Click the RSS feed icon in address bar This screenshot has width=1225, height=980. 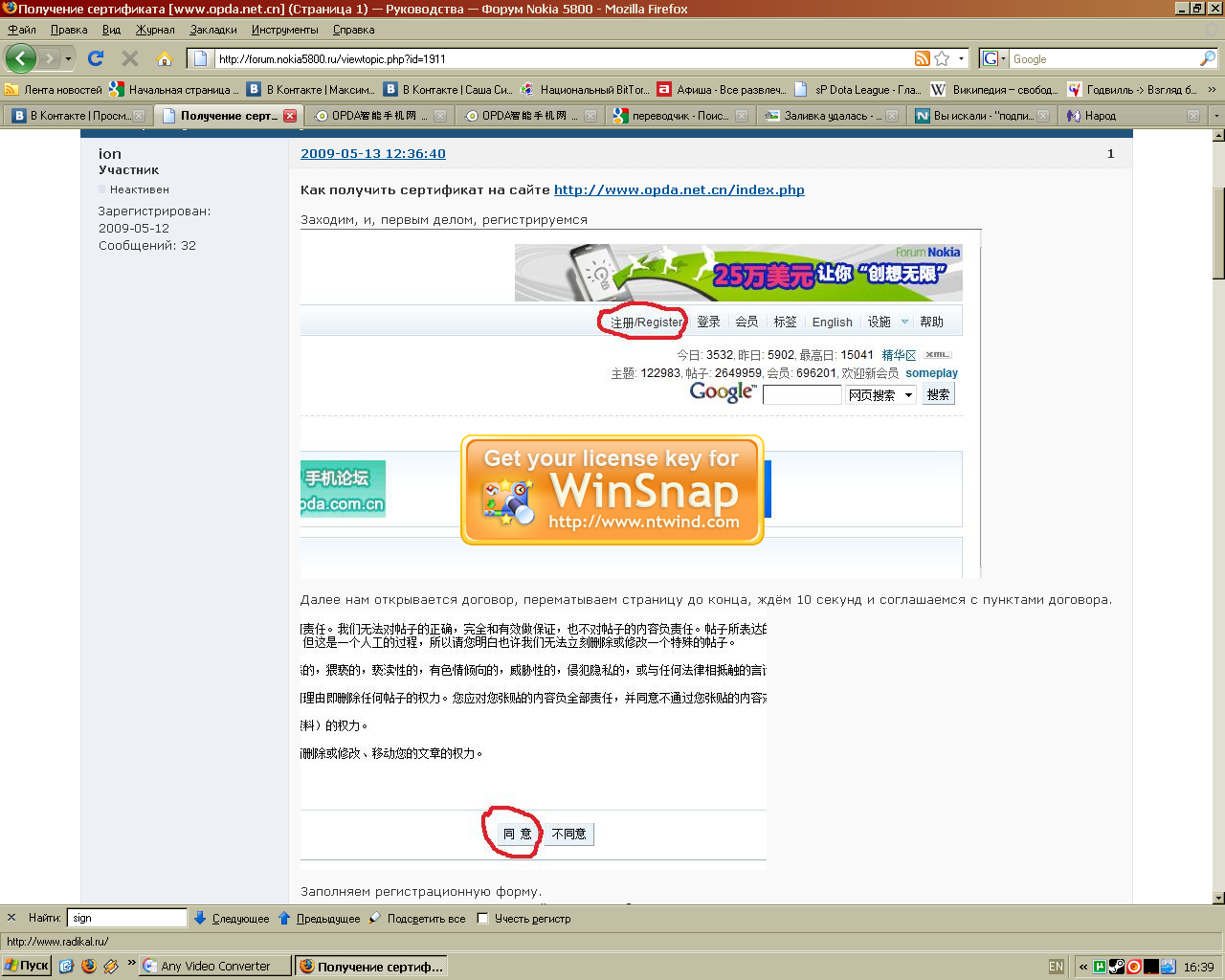click(x=923, y=58)
